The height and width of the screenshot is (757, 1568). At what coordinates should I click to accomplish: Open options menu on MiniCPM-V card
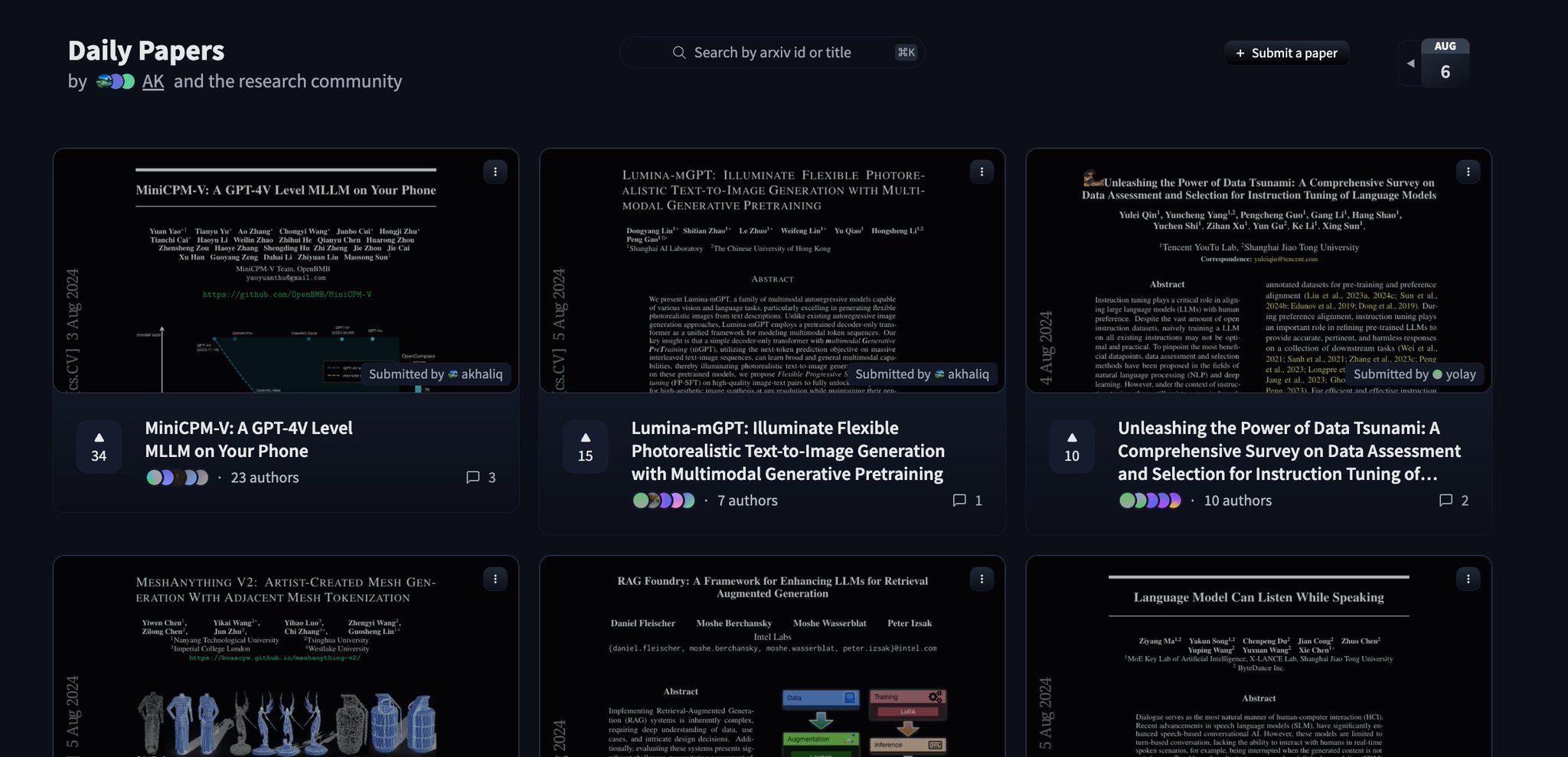click(495, 171)
